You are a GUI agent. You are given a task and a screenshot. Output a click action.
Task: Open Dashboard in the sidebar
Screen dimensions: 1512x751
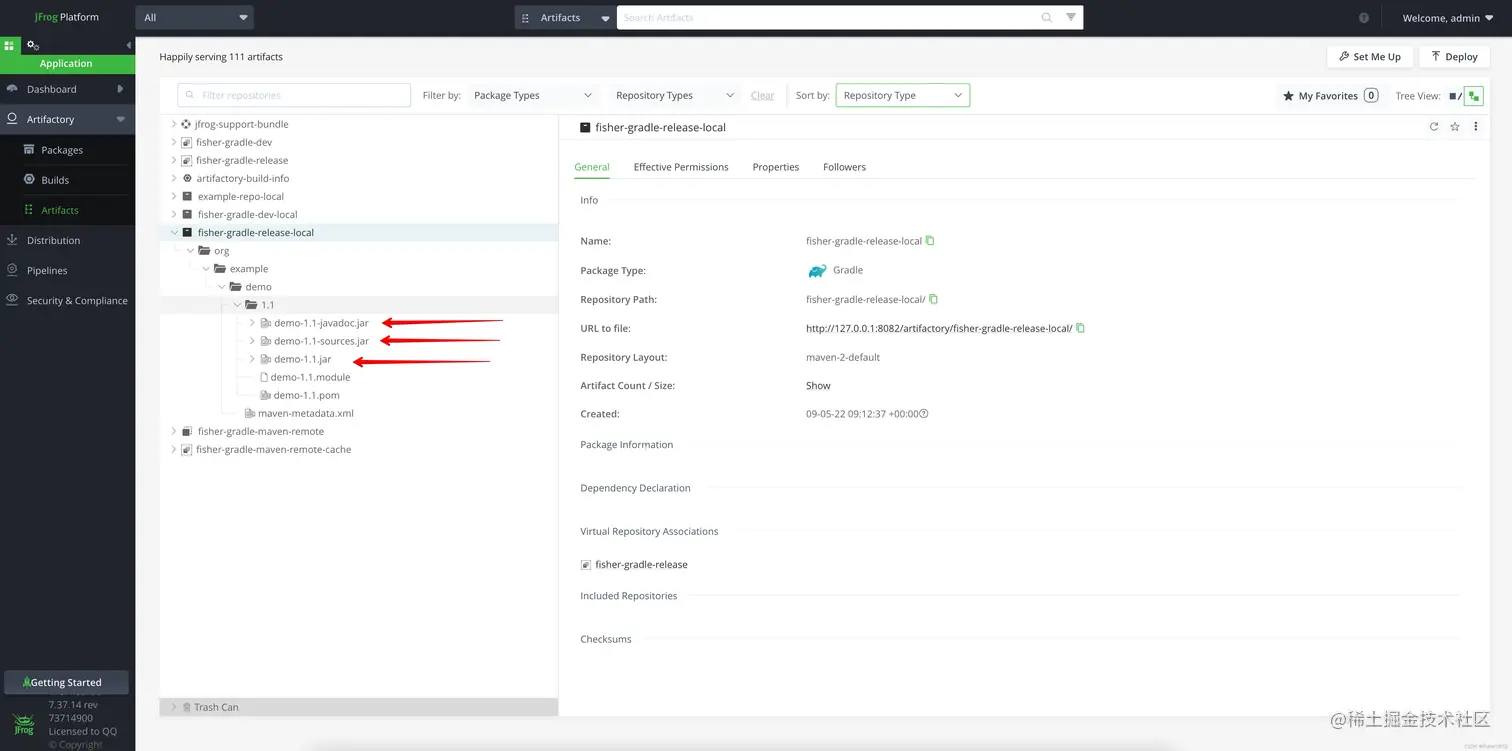pyautogui.click(x=67, y=89)
